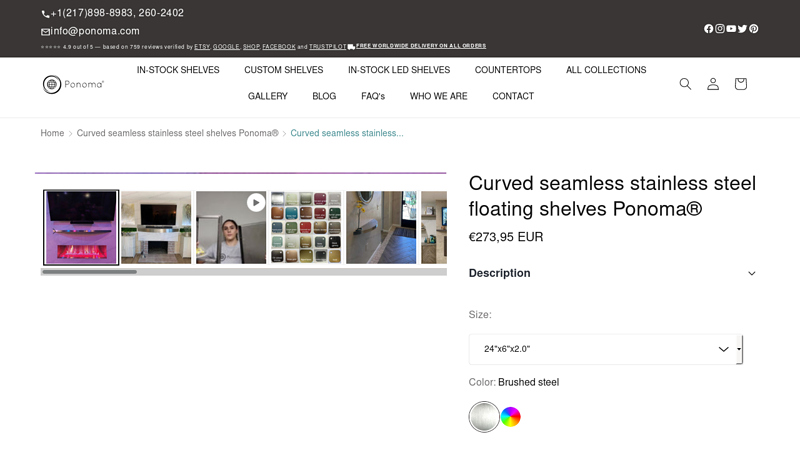Click the Ponoma logo
800x450 pixels.
point(73,84)
